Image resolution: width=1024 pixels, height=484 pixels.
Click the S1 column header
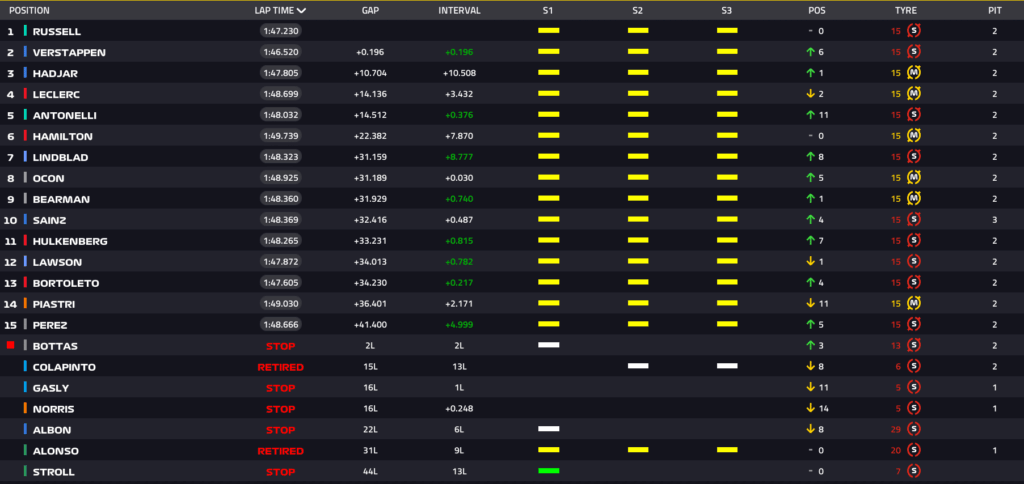548,10
